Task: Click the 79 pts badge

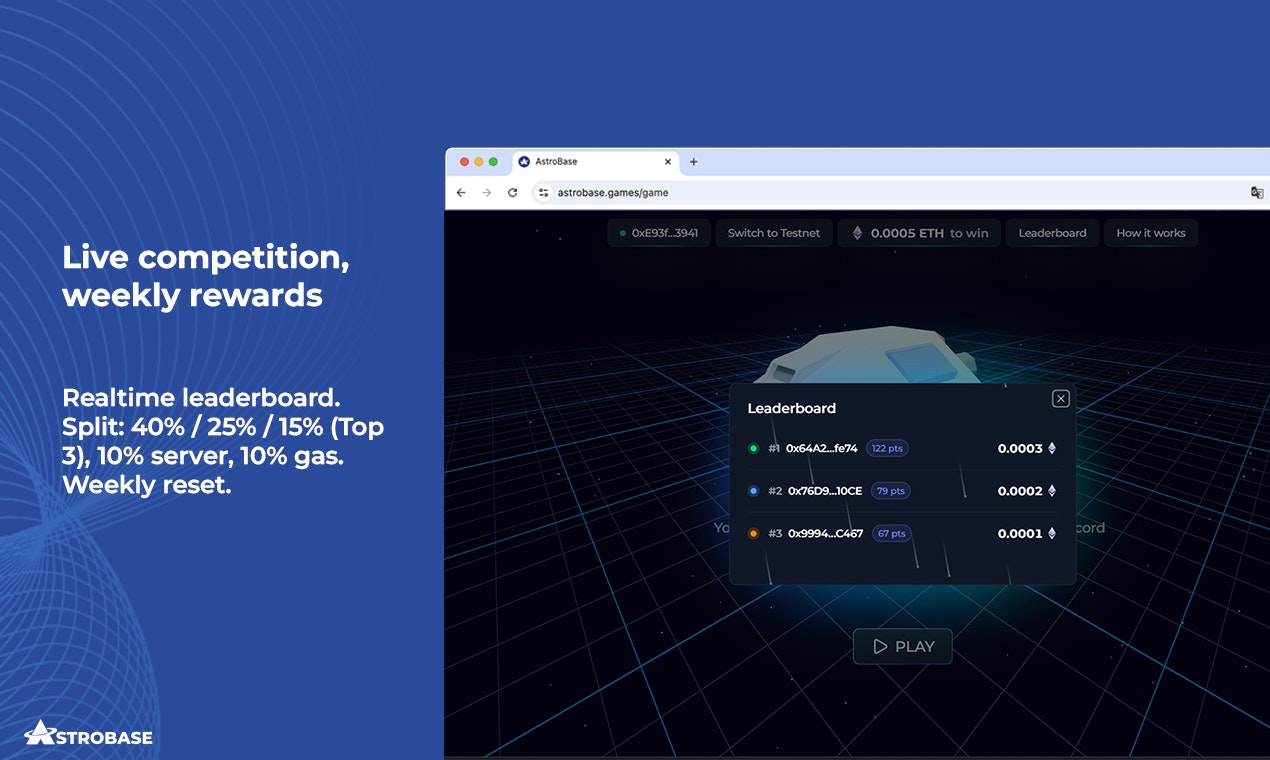Action: point(891,491)
